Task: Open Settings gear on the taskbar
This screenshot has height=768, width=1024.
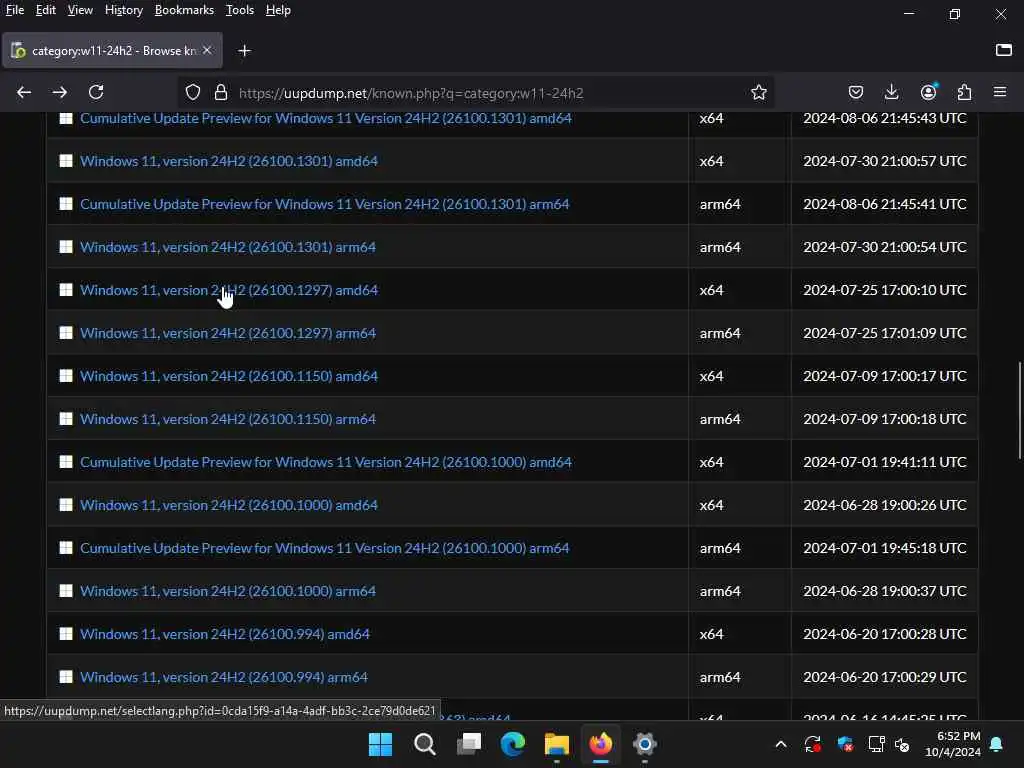Action: 645,744
